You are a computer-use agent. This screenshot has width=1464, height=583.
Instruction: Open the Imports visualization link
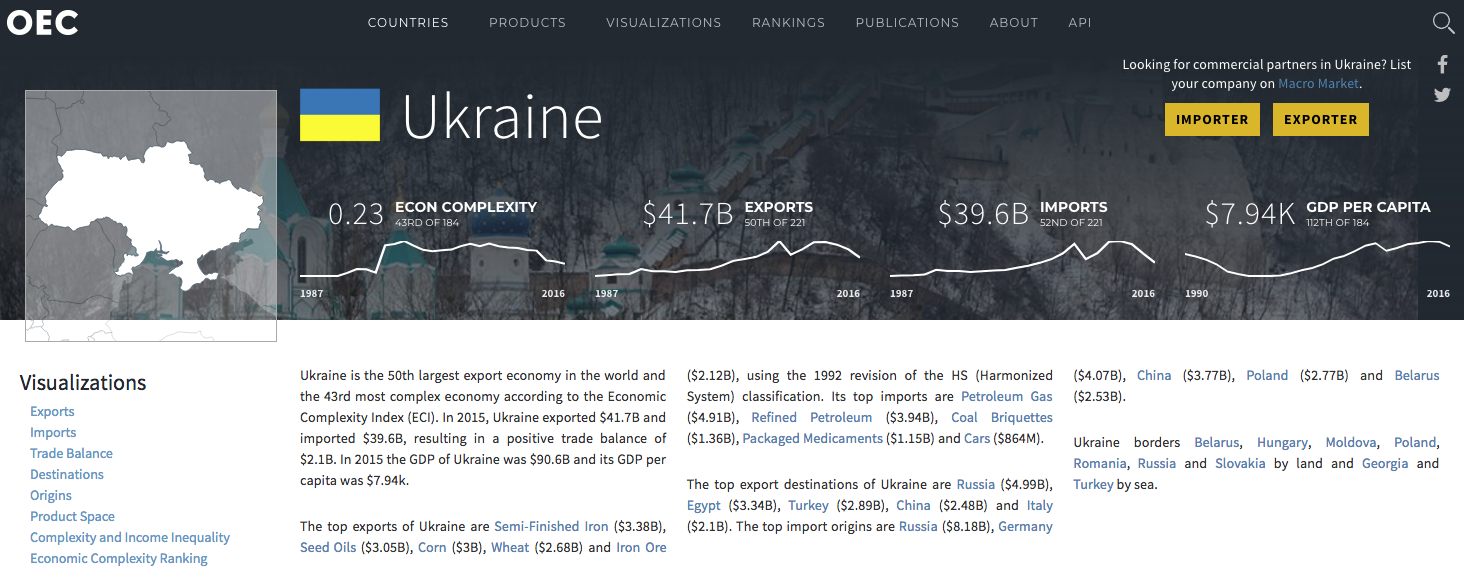point(53,432)
